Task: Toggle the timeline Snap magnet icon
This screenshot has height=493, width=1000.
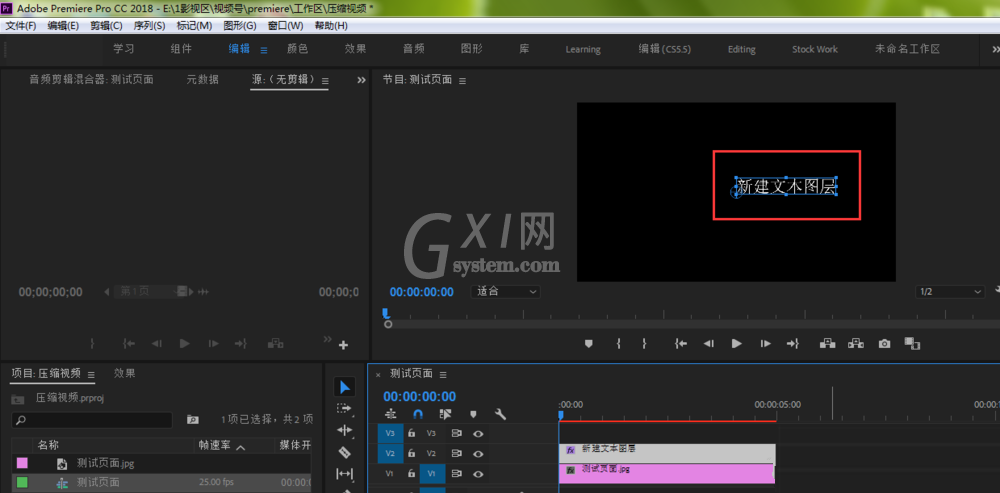Action: (418, 415)
